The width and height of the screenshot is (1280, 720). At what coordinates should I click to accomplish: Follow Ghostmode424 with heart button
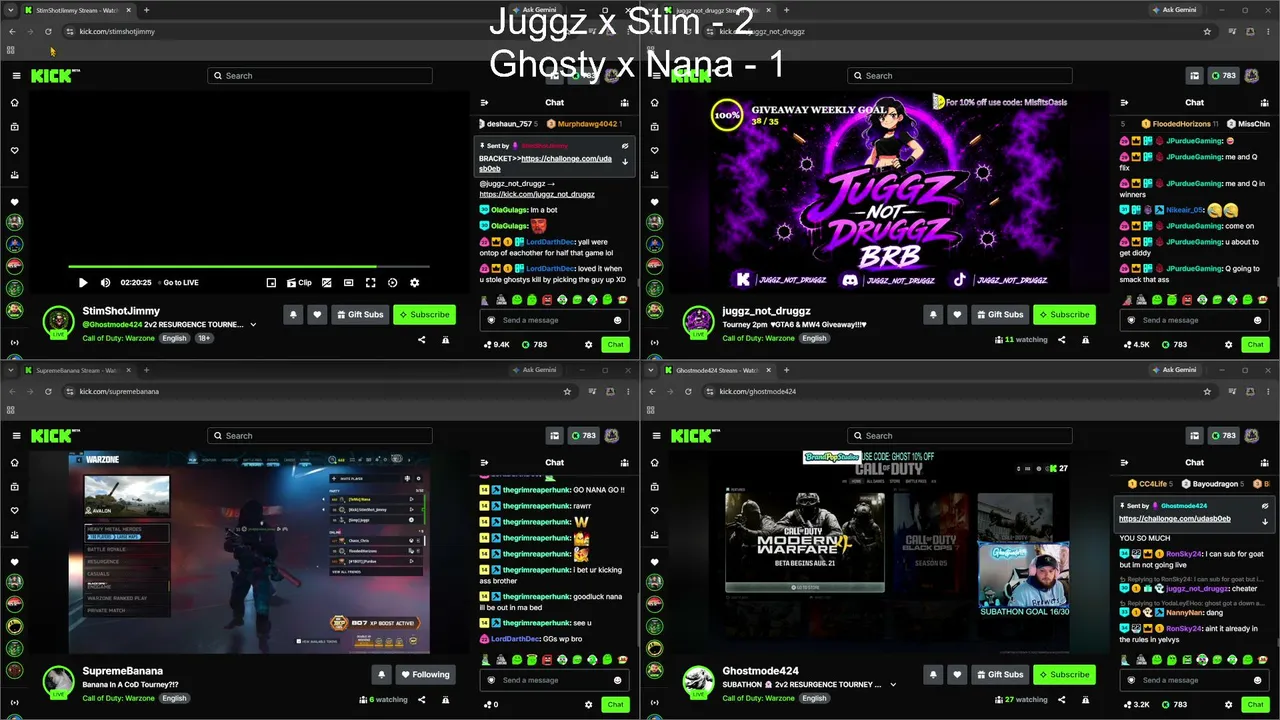pos(957,675)
